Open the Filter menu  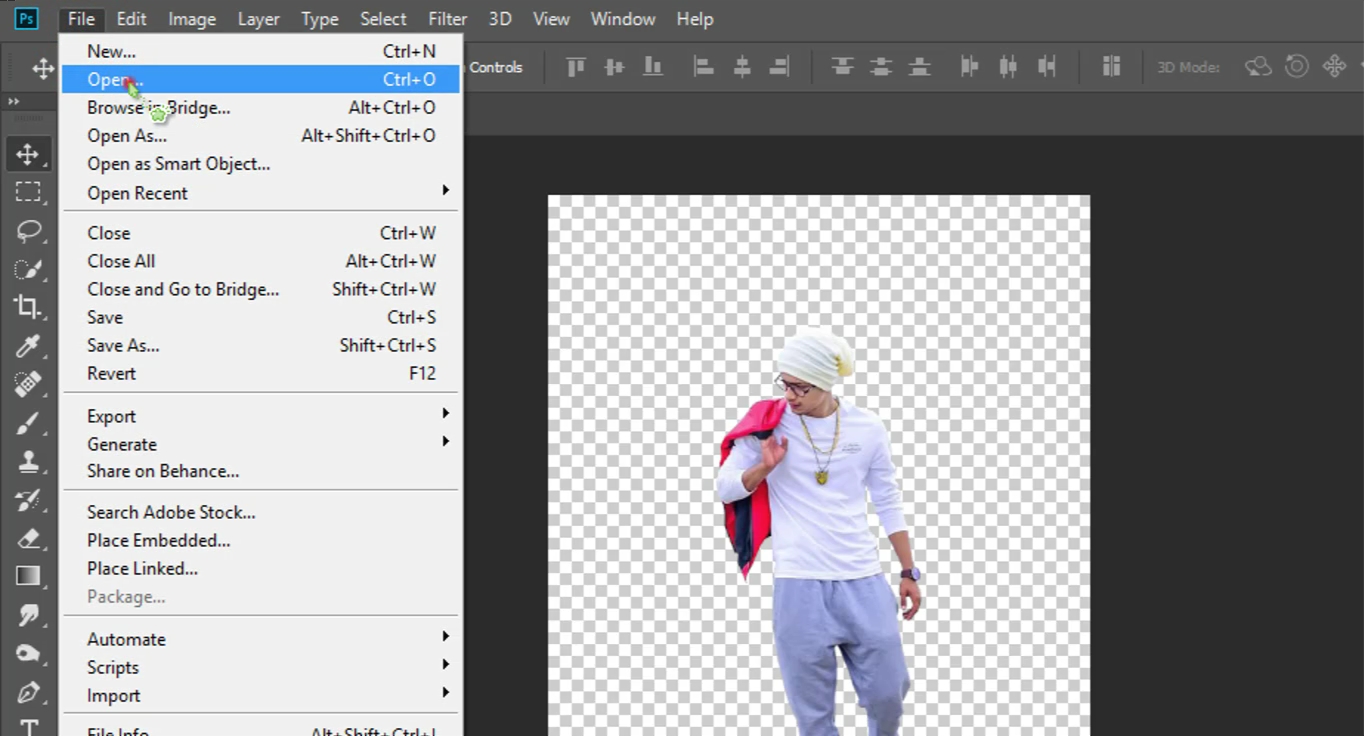point(447,19)
